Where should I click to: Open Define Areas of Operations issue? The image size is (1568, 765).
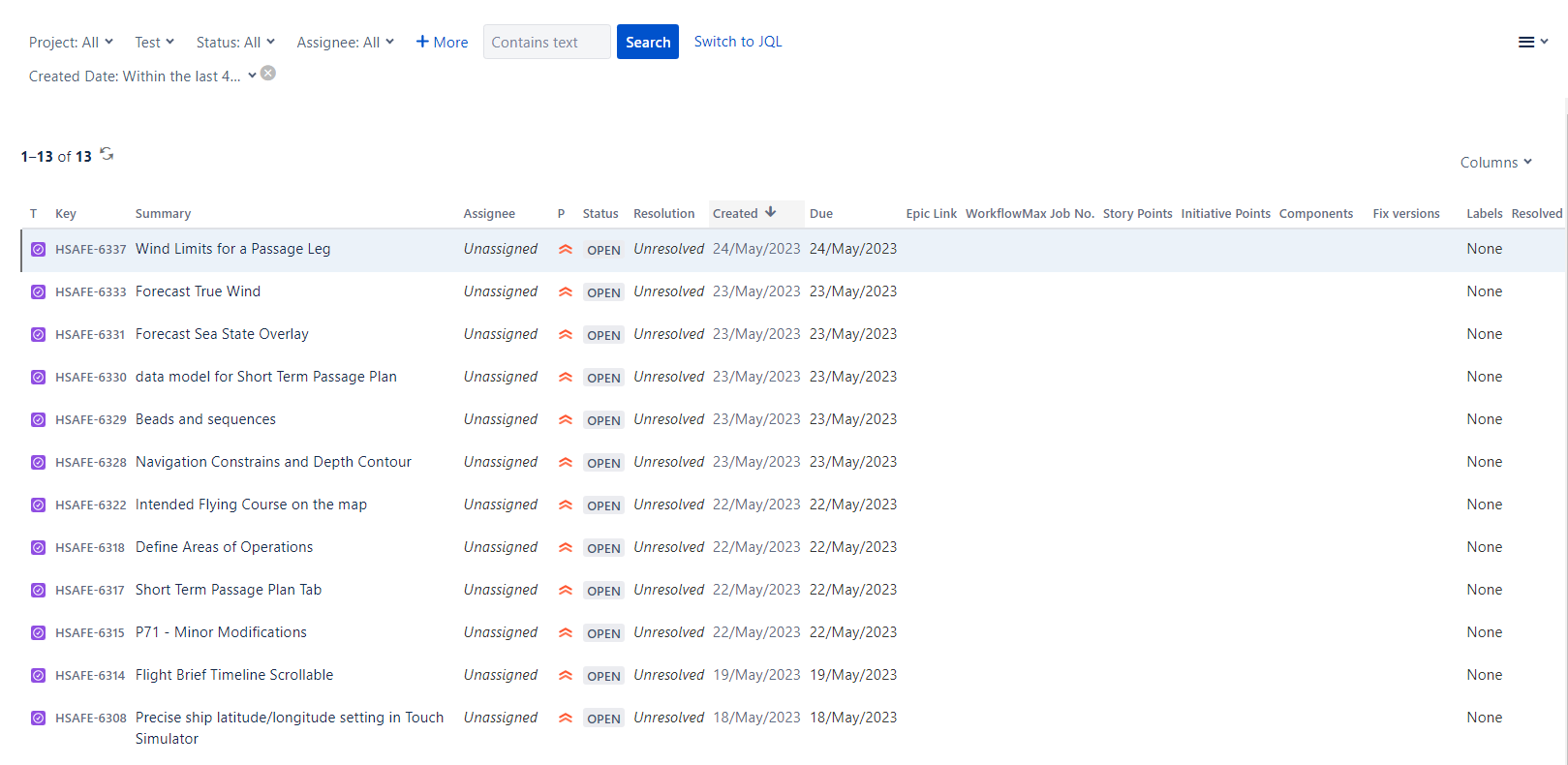click(x=225, y=547)
